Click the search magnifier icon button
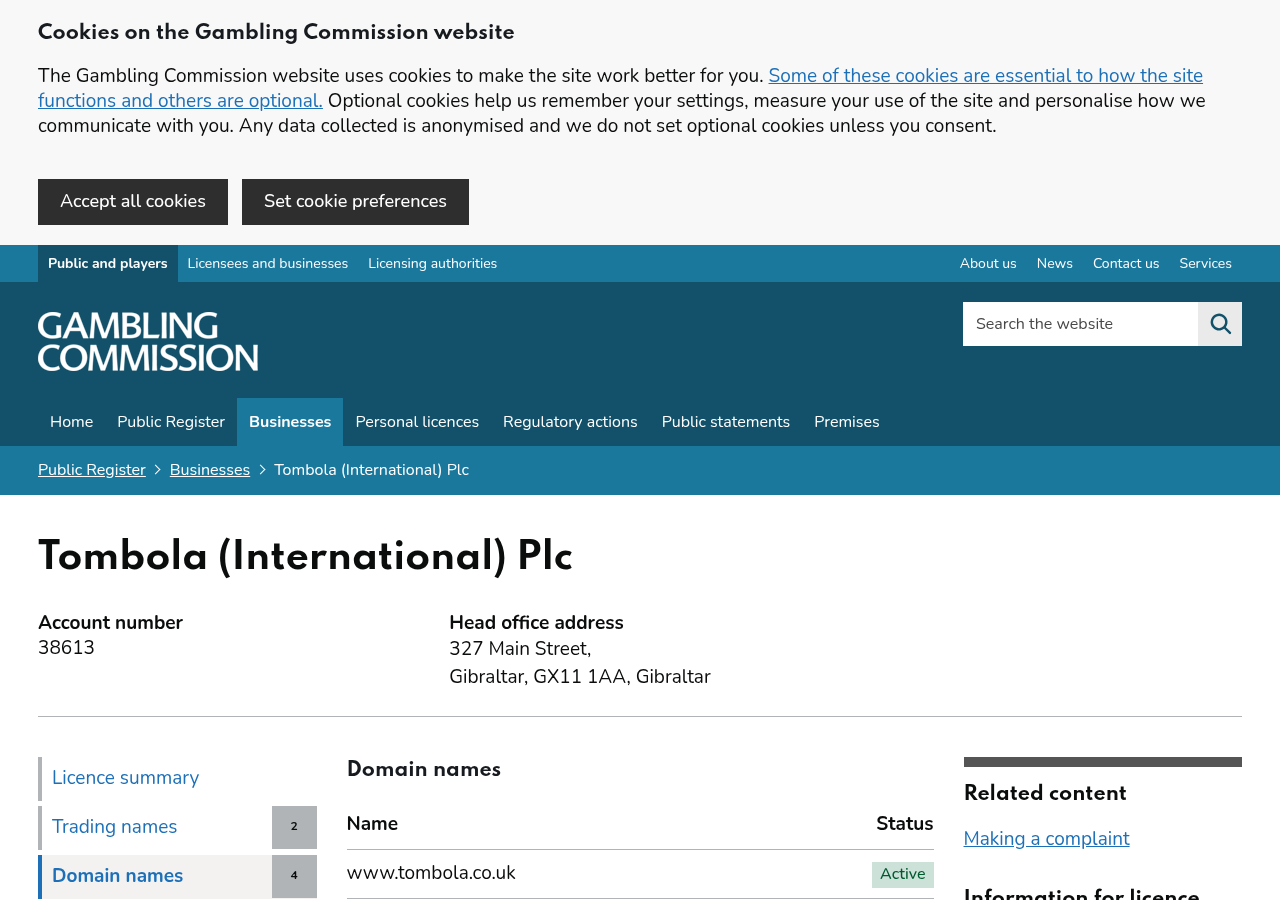The width and height of the screenshot is (1280, 900). pyautogui.click(x=1220, y=324)
